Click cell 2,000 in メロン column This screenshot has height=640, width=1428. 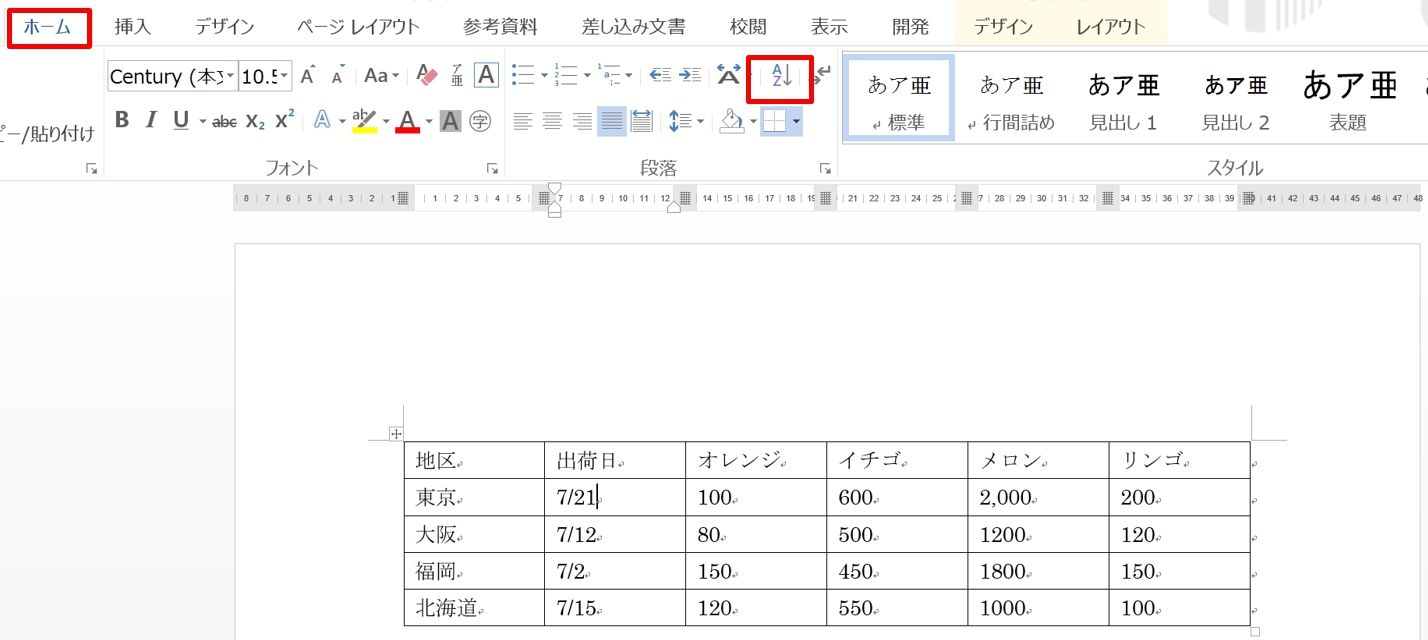pyautogui.click(x=1038, y=497)
